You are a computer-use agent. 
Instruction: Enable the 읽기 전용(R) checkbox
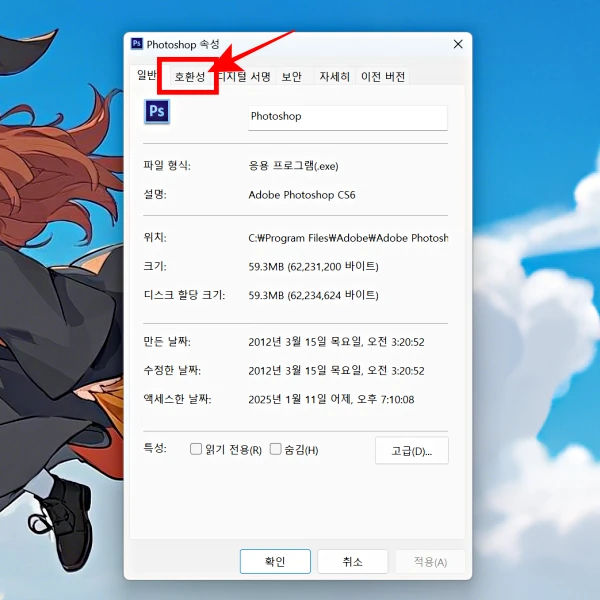tap(196, 449)
